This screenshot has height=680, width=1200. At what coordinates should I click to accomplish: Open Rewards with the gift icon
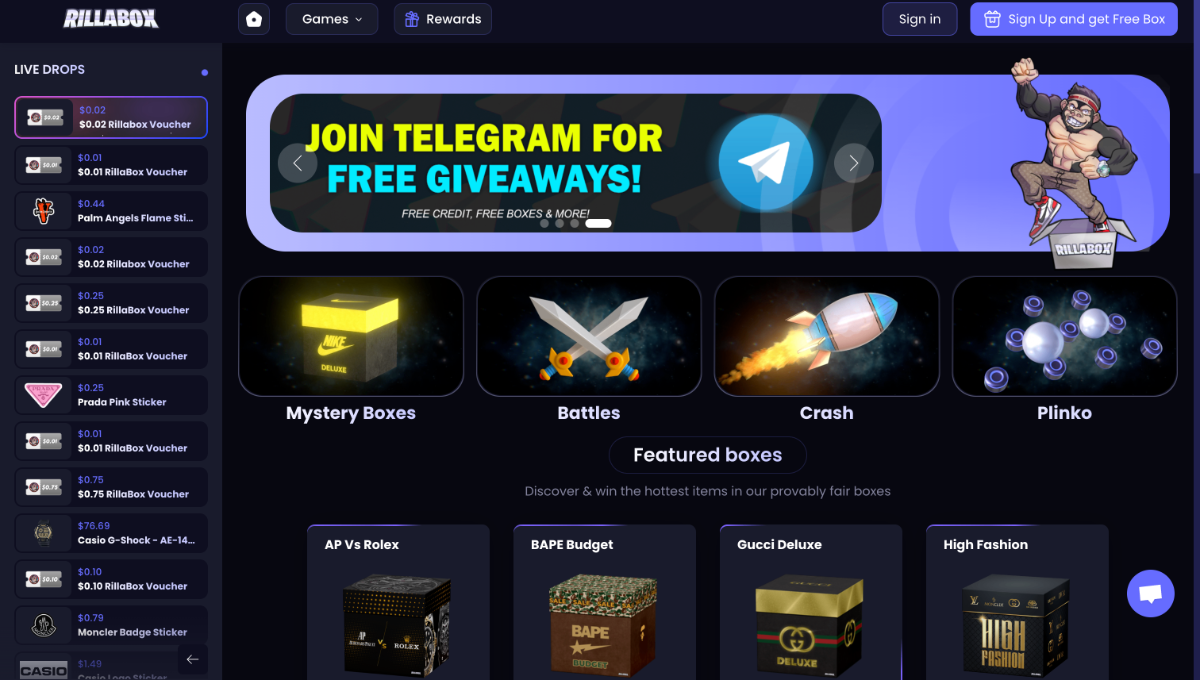(x=443, y=19)
